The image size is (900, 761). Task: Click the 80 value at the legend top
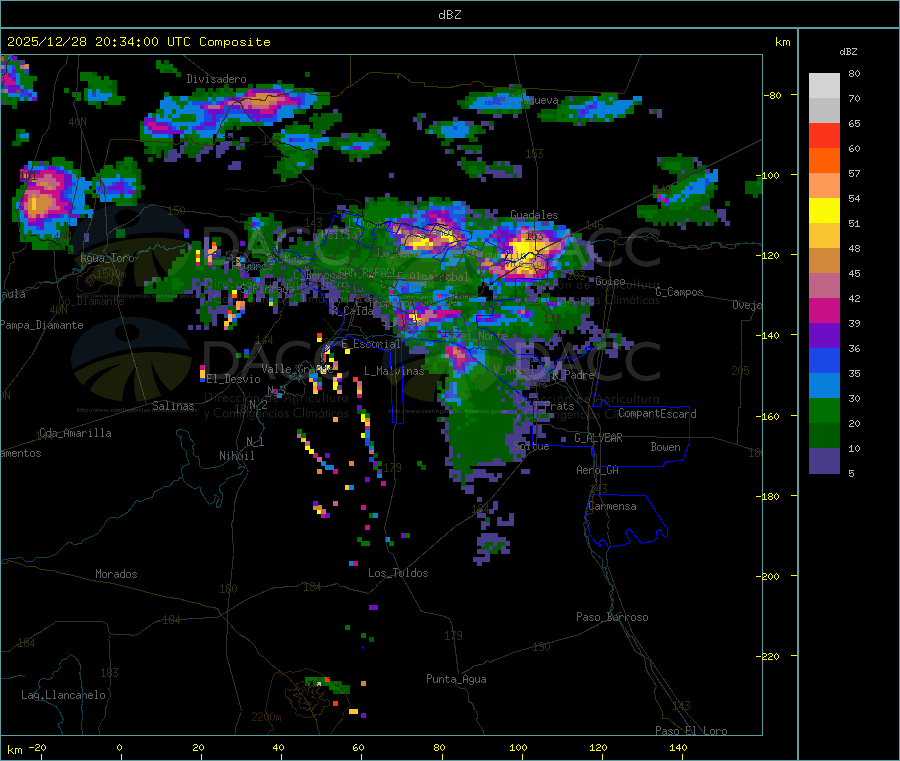point(854,73)
